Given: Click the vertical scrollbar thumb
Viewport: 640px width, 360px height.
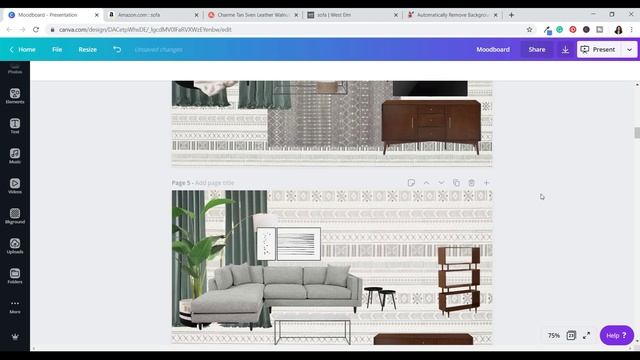Looking at the screenshot, I should [x=637, y=133].
